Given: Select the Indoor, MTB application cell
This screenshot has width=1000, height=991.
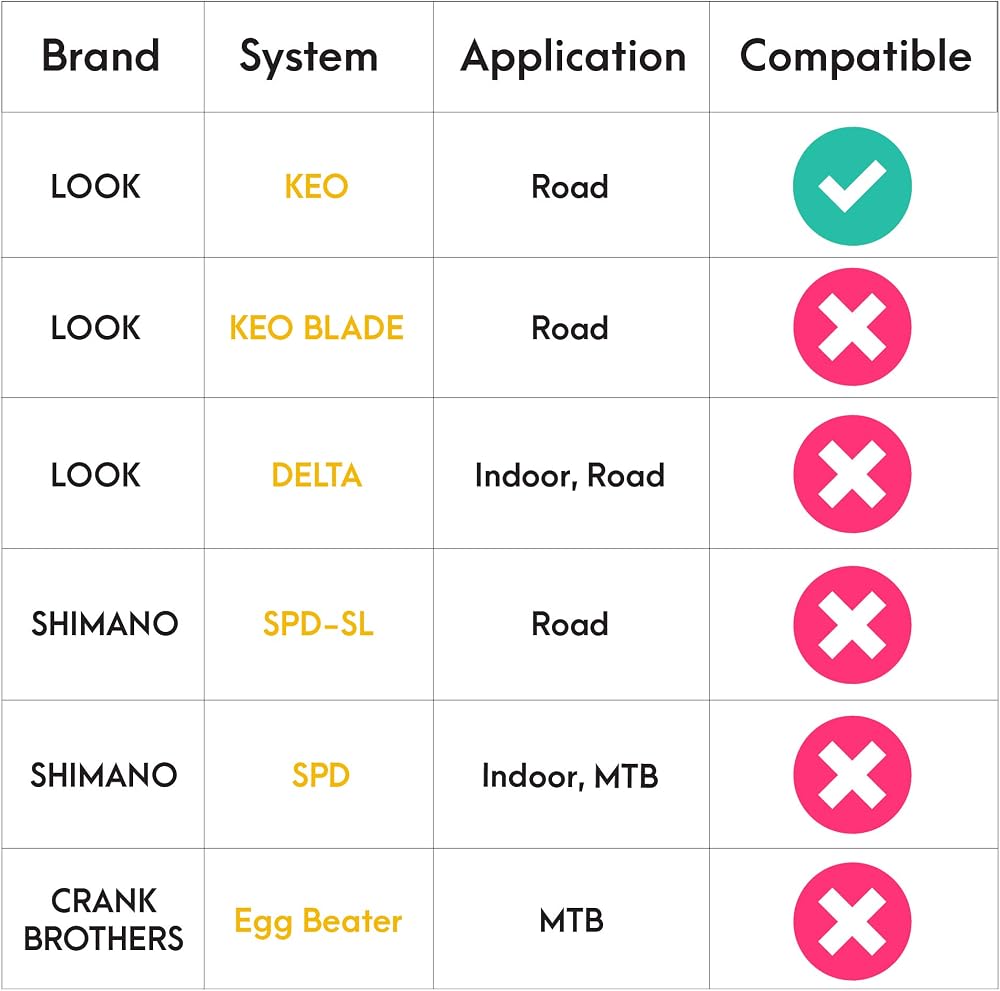Looking at the screenshot, I should [x=570, y=776].
